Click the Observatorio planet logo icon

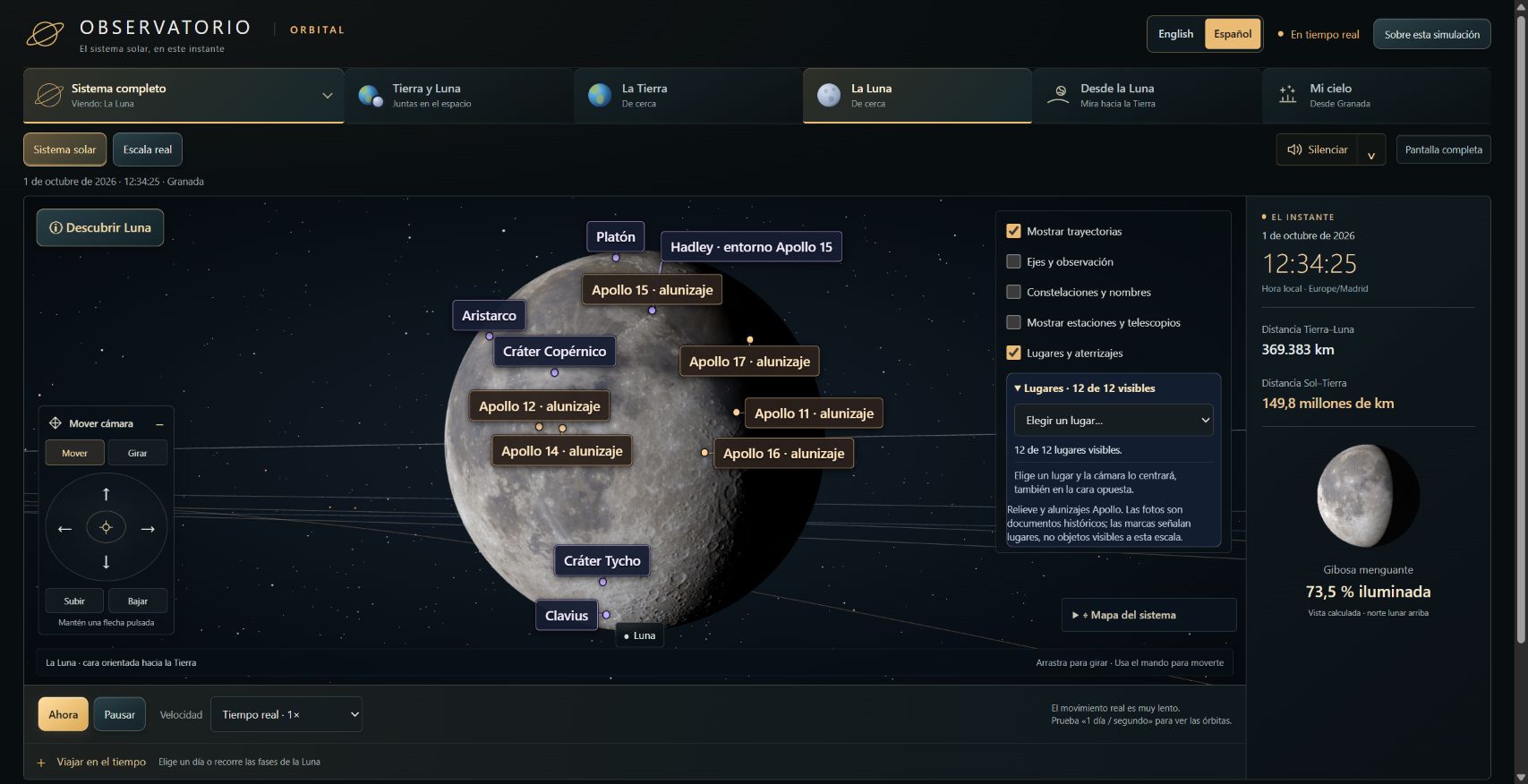pos(45,34)
